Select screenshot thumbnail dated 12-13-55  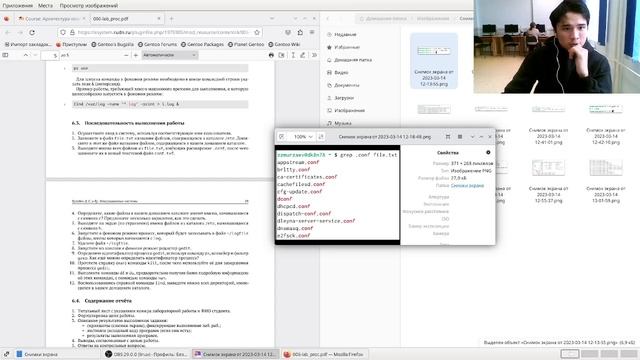(x=433, y=61)
